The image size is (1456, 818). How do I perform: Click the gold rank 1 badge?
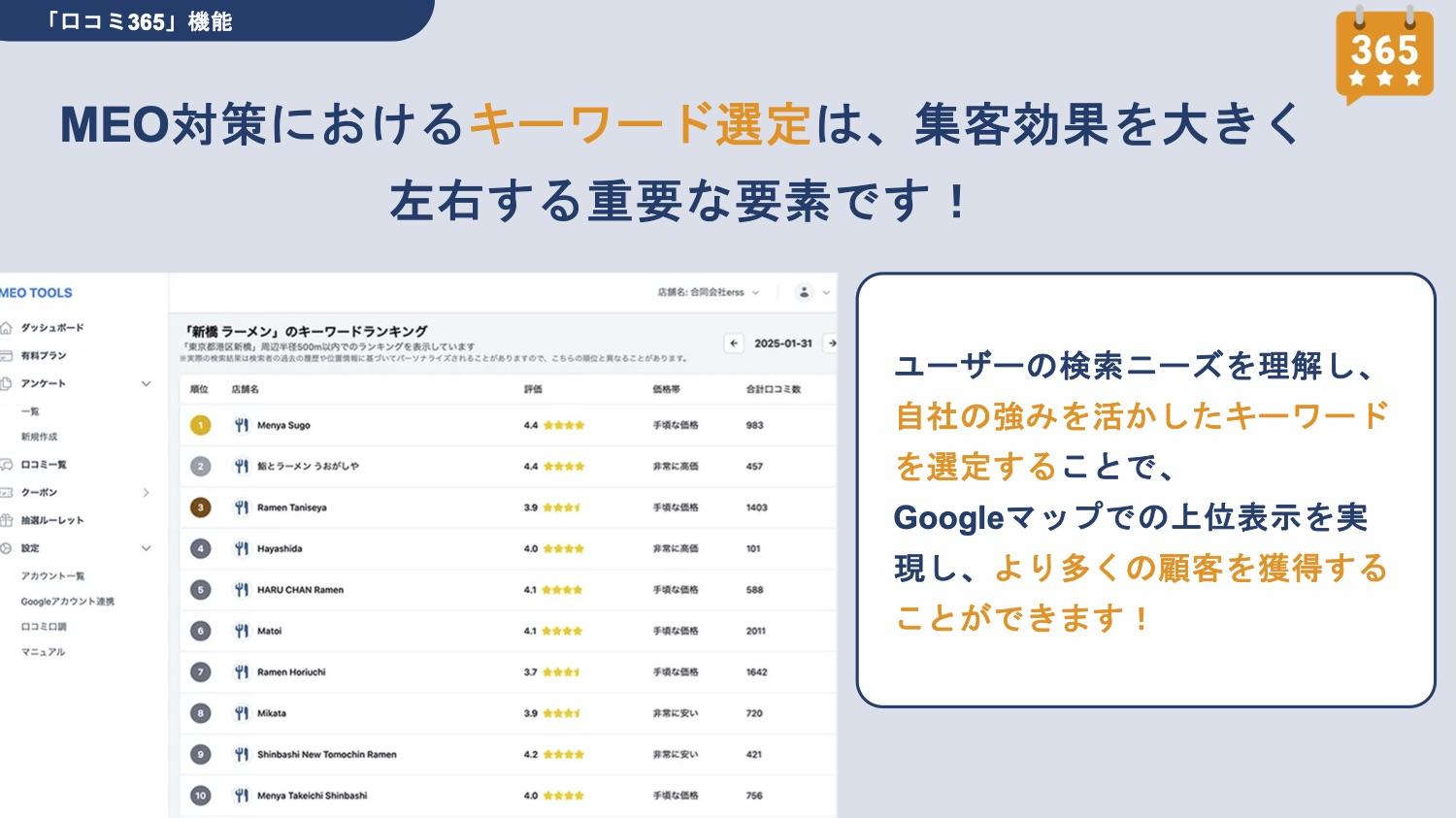tap(201, 425)
